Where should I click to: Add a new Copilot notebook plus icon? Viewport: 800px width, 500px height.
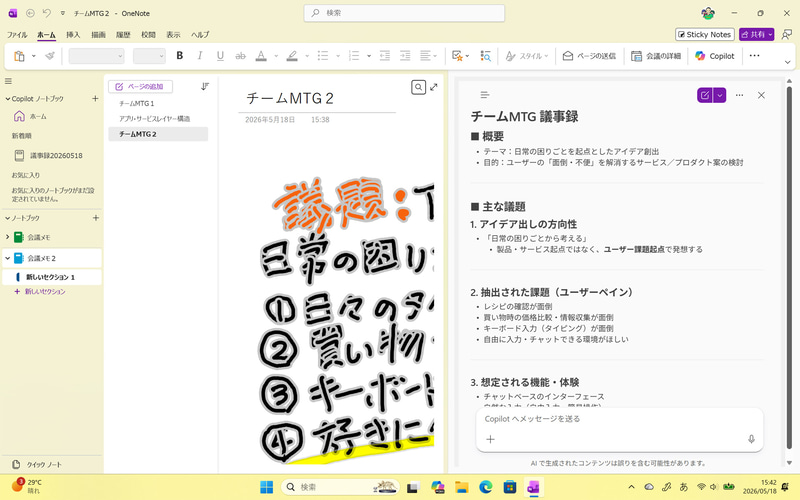point(95,98)
